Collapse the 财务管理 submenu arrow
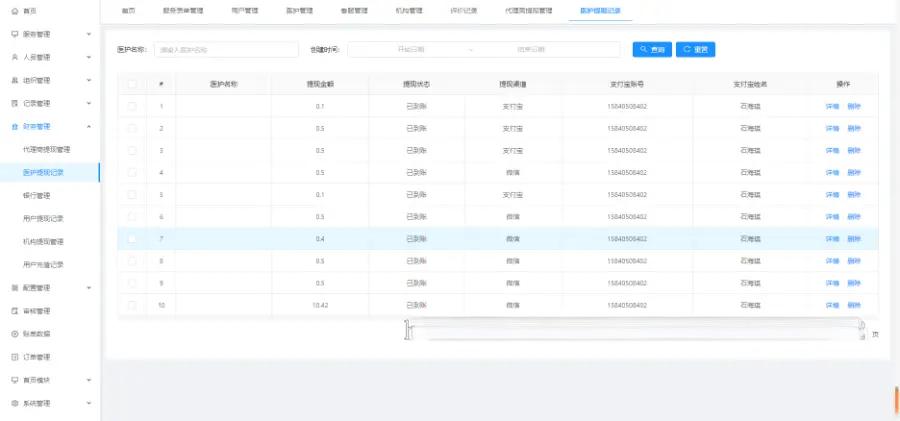The width and height of the screenshot is (900, 421). [88, 126]
